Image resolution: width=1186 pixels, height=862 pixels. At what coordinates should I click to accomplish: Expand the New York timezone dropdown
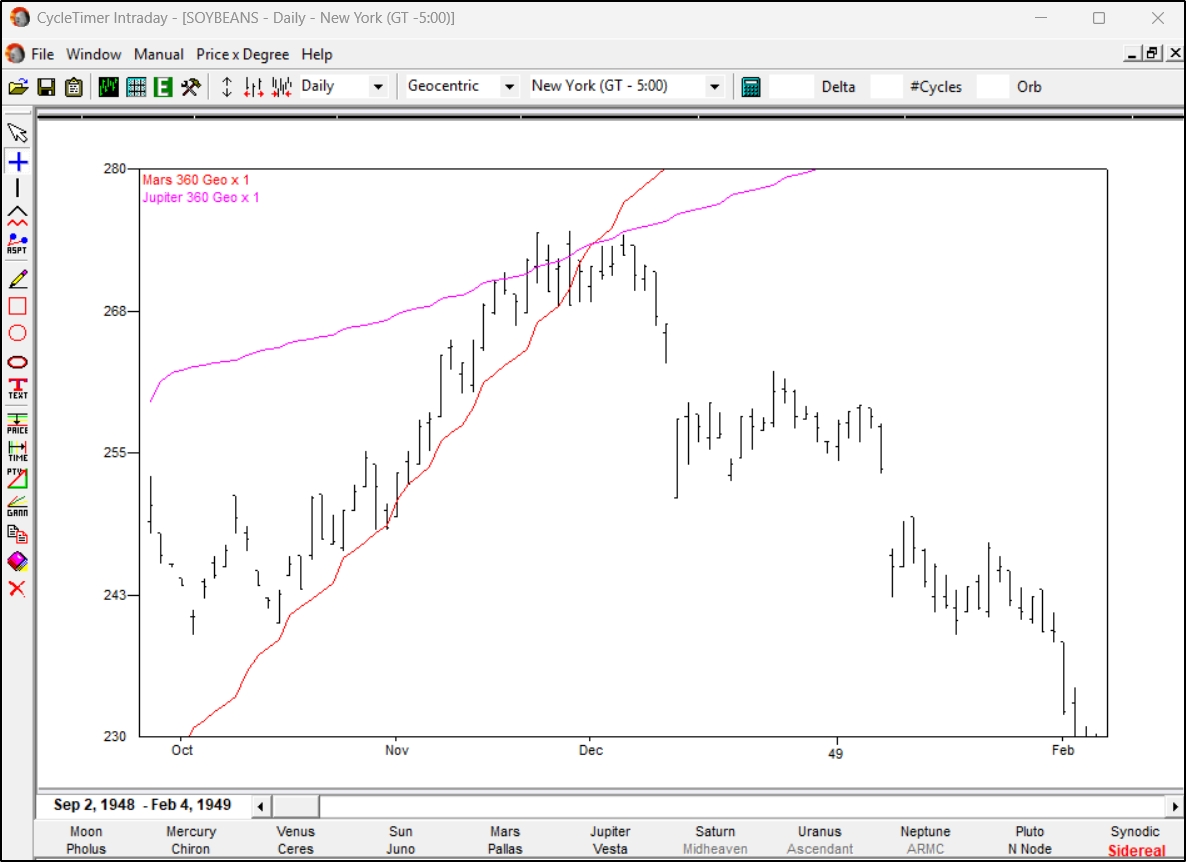point(716,86)
